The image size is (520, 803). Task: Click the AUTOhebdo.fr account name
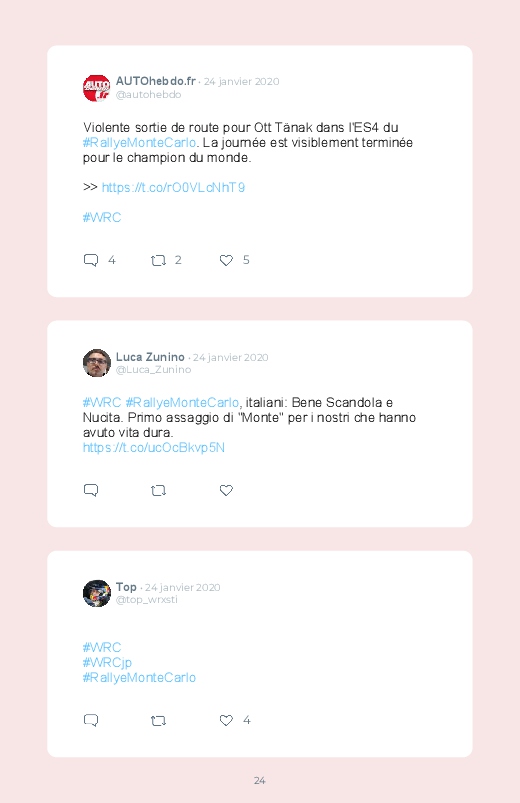coord(156,81)
